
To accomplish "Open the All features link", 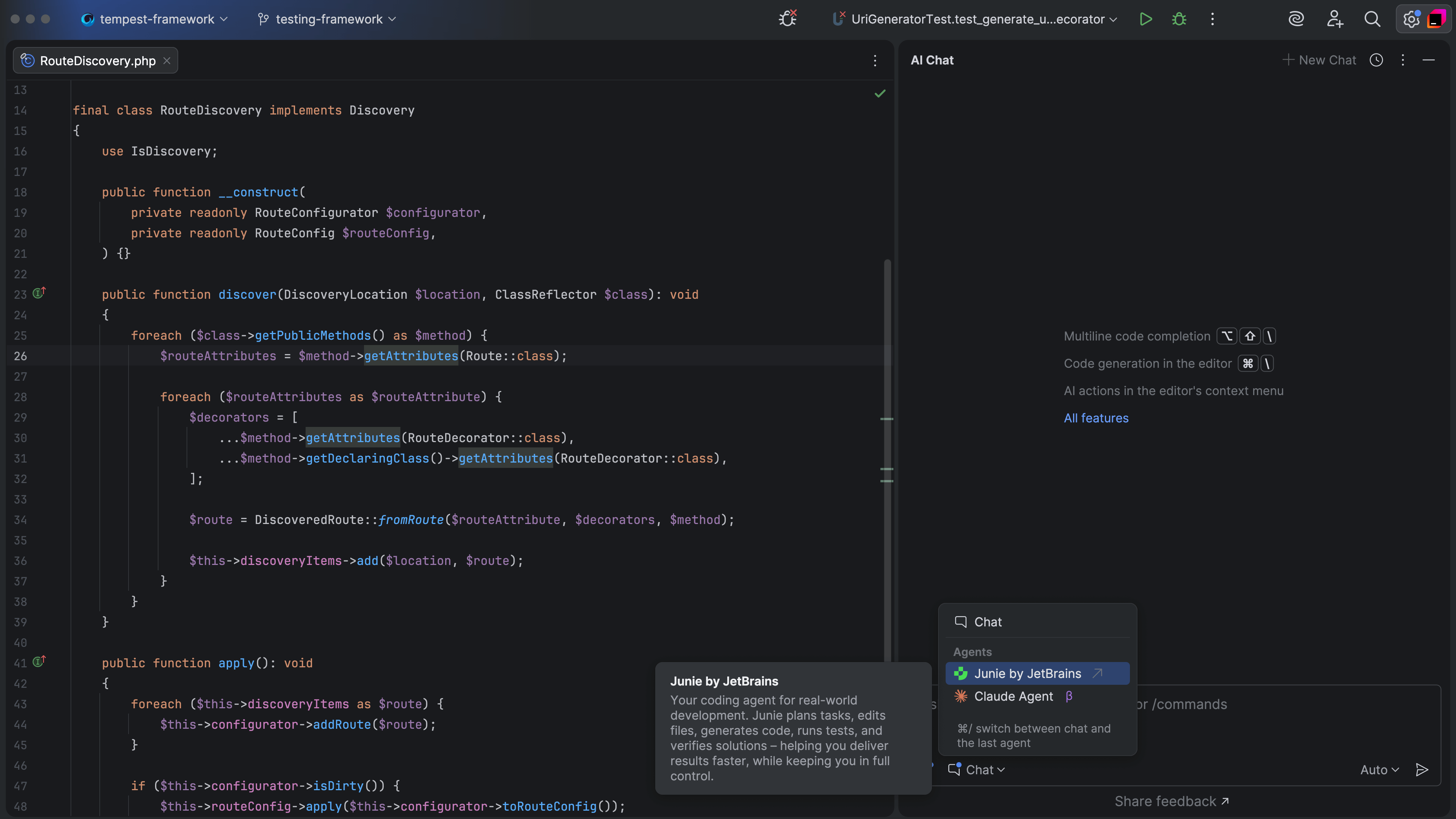I will point(1095,418).
